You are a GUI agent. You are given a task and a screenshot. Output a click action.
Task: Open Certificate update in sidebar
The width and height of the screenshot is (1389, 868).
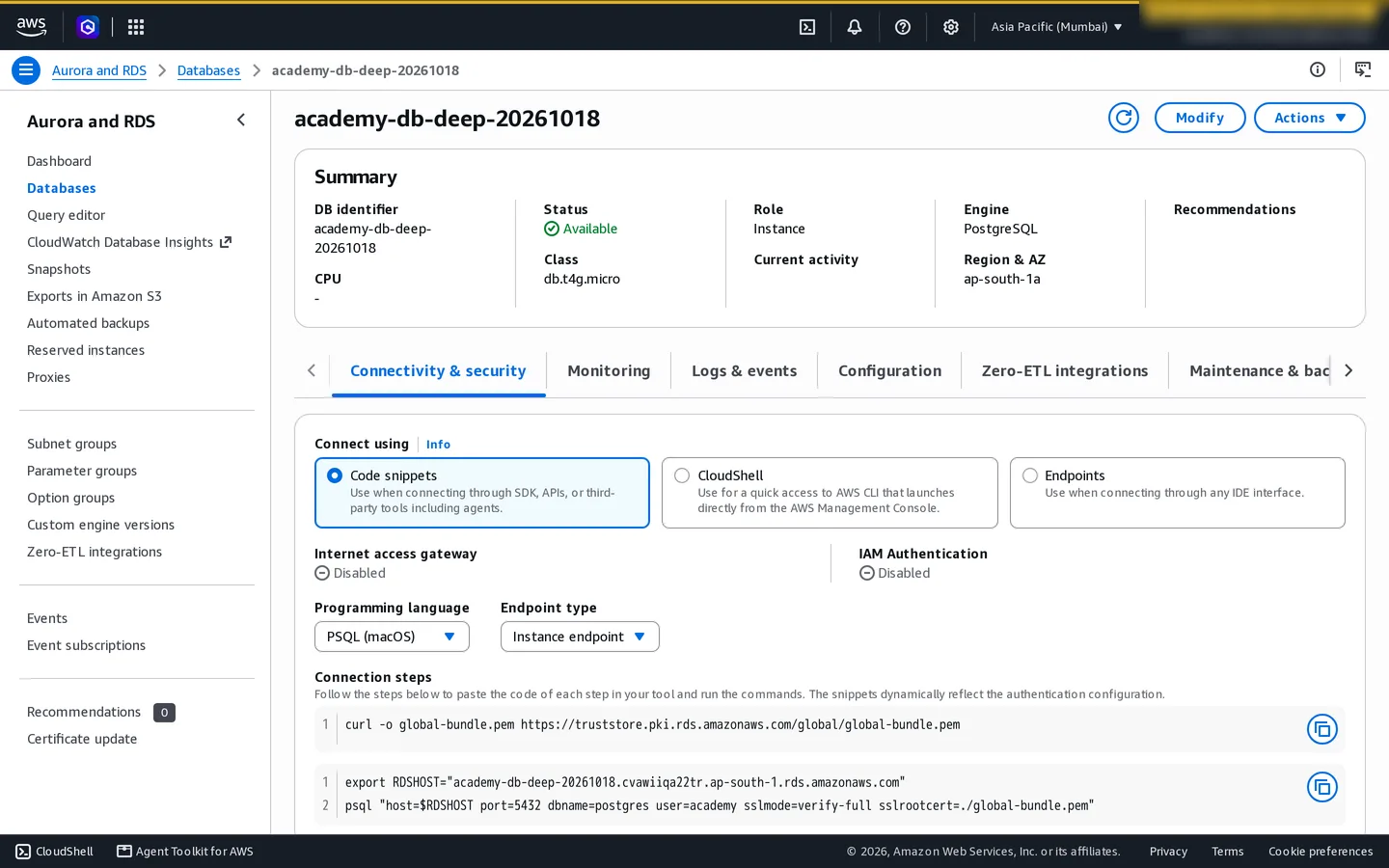[82, 739]
